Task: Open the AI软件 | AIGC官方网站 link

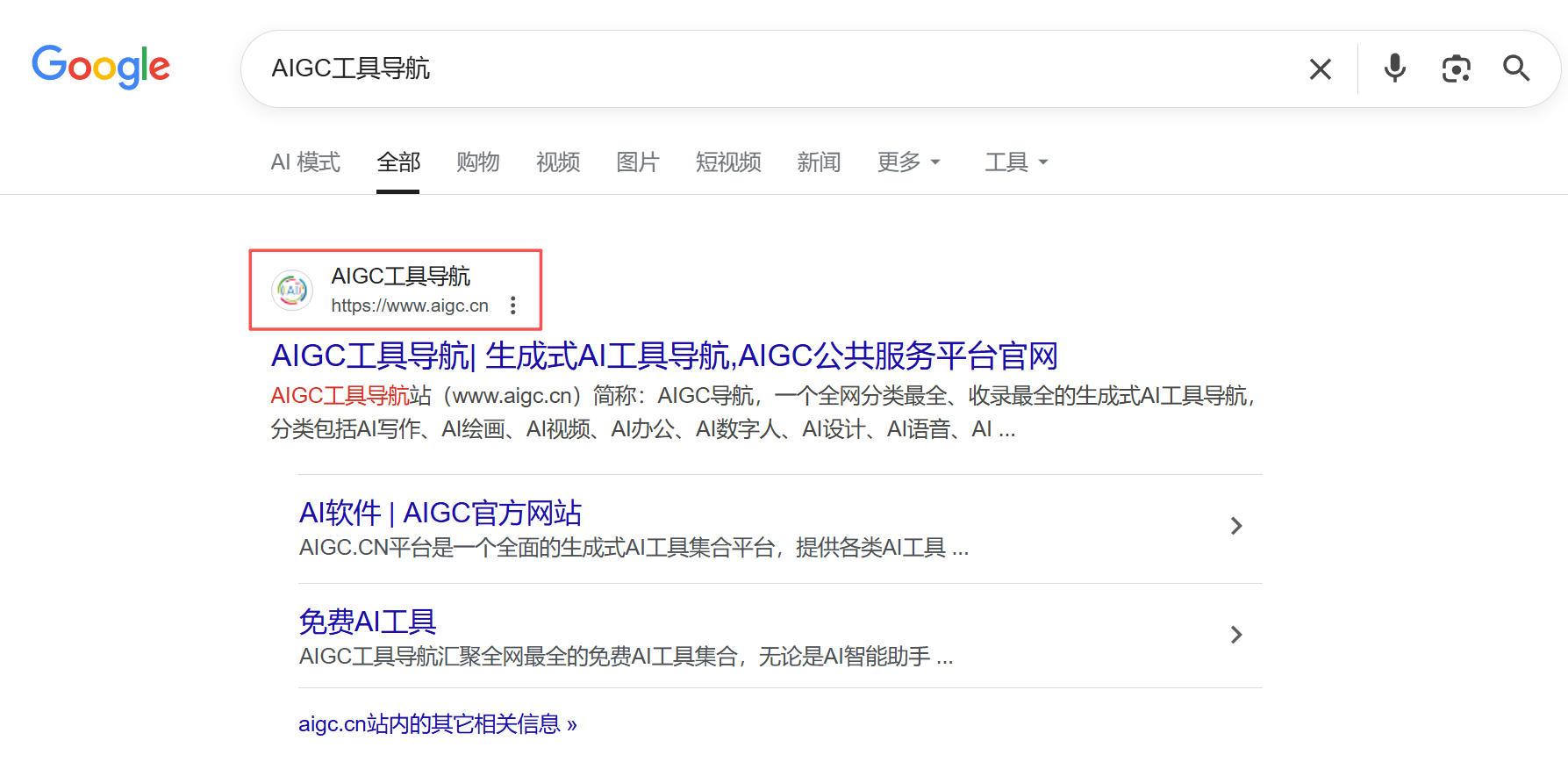Action: (x=440, y=513)
